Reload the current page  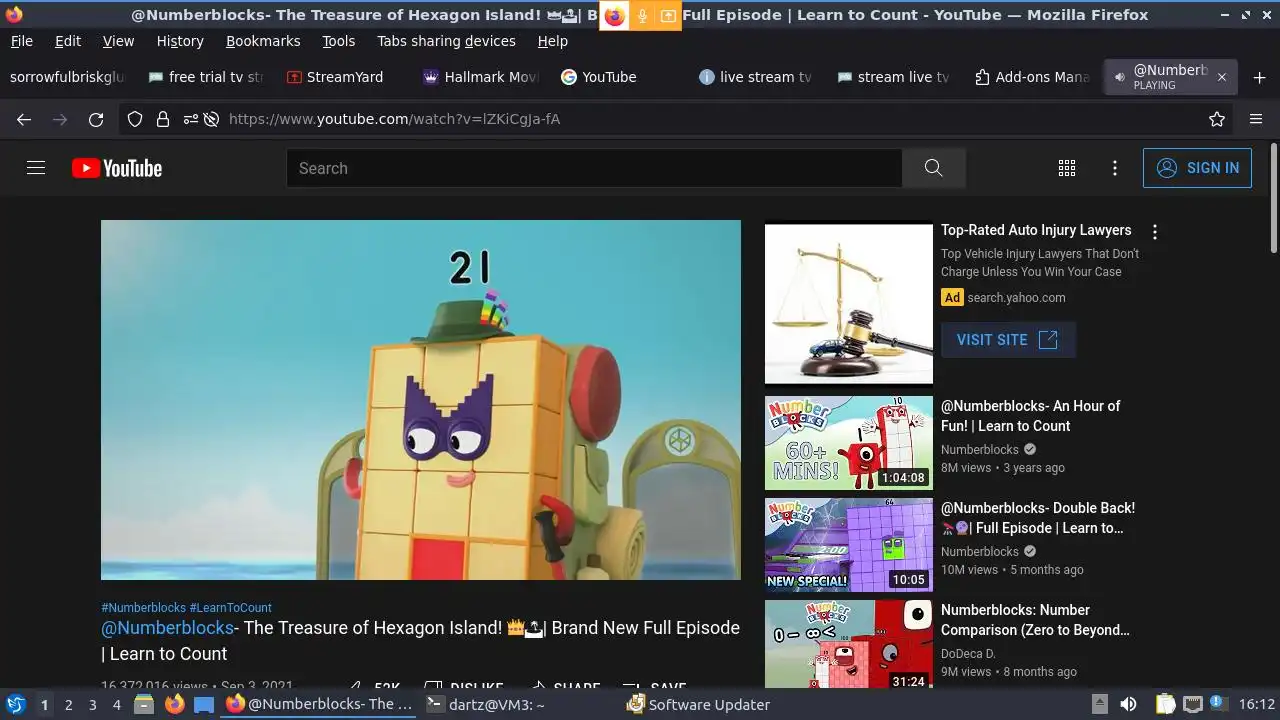point(96,119)
